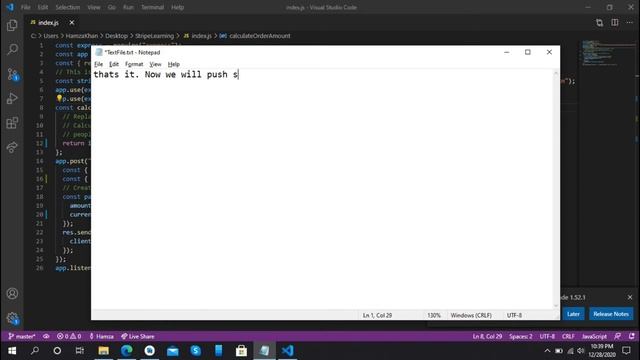Change UTF-8 encoding in VS Code status bar
640x360 pixels.
tap(547, 336)
